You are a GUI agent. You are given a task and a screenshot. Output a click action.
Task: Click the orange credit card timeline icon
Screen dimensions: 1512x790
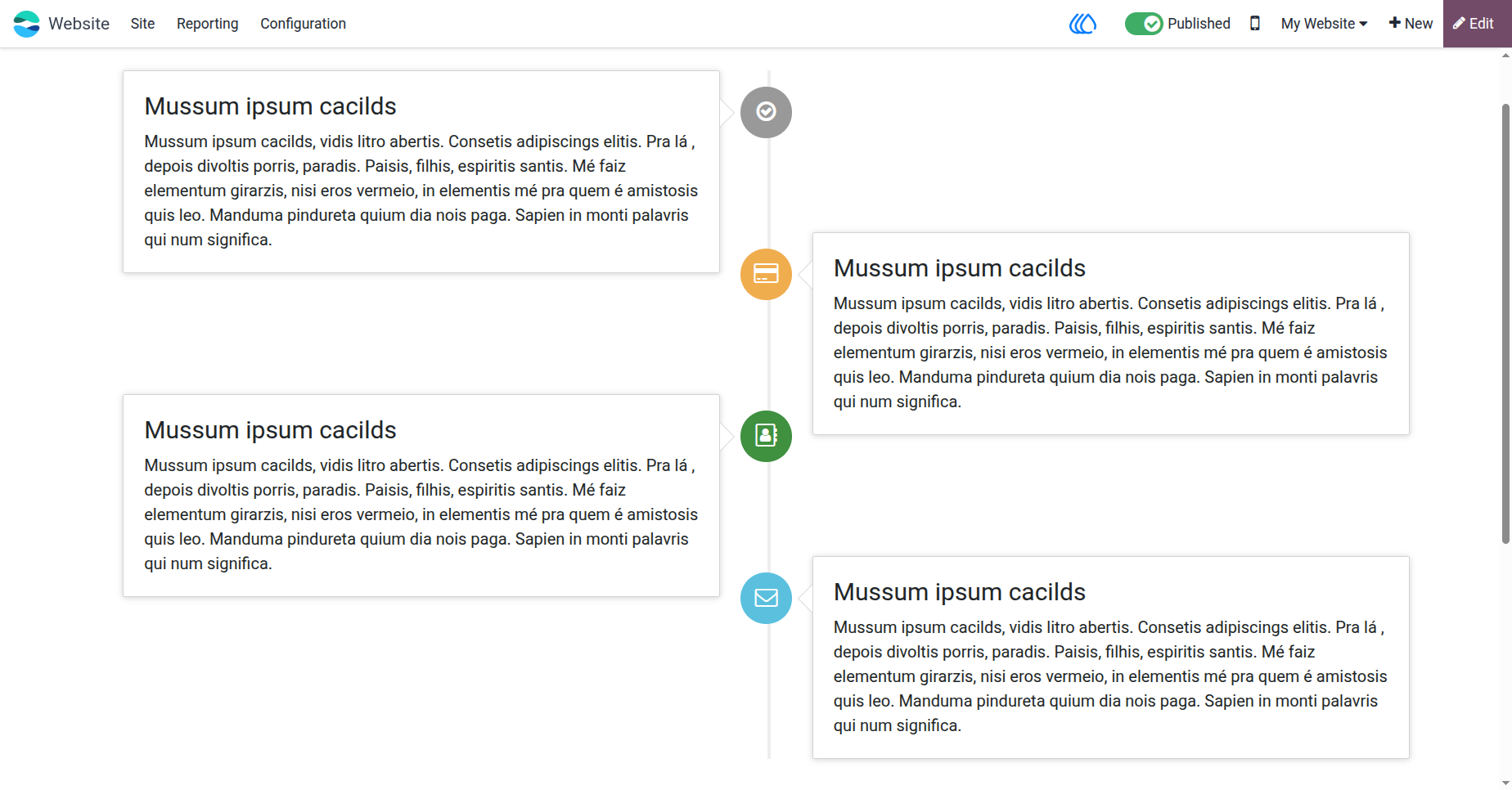[x=766, y=274]
